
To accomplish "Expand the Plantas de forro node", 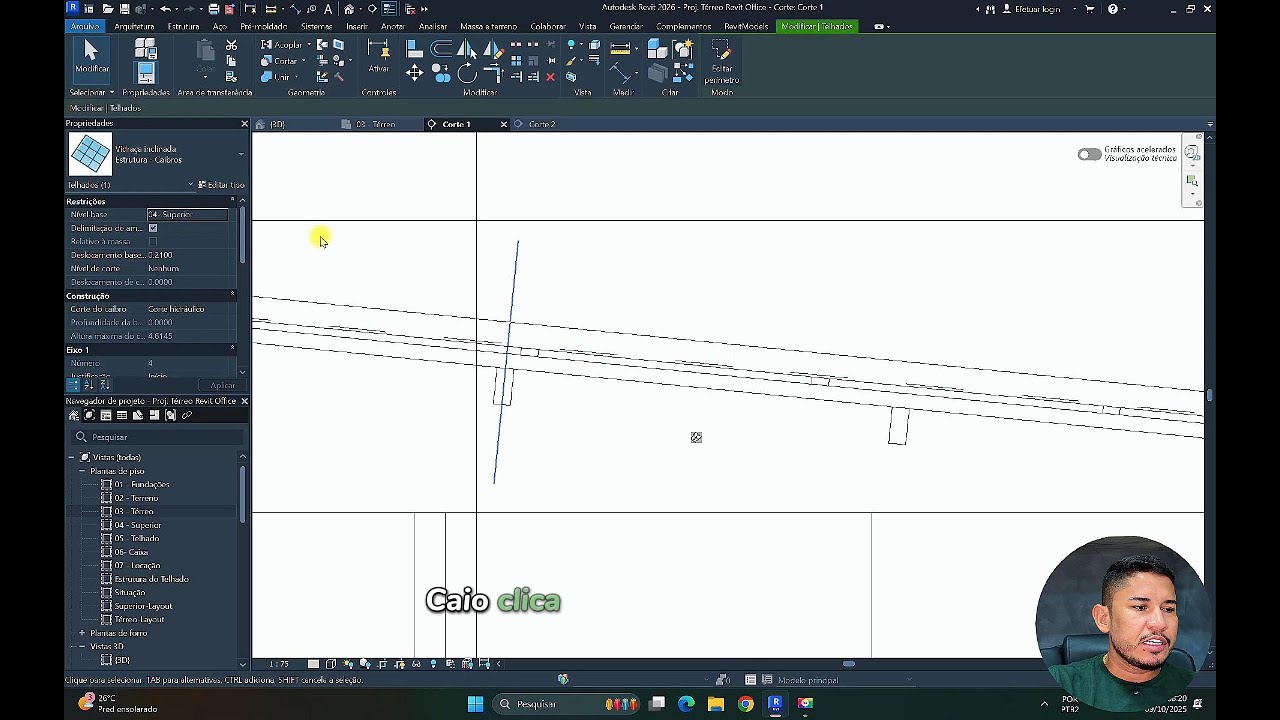I will pos(82,633).
